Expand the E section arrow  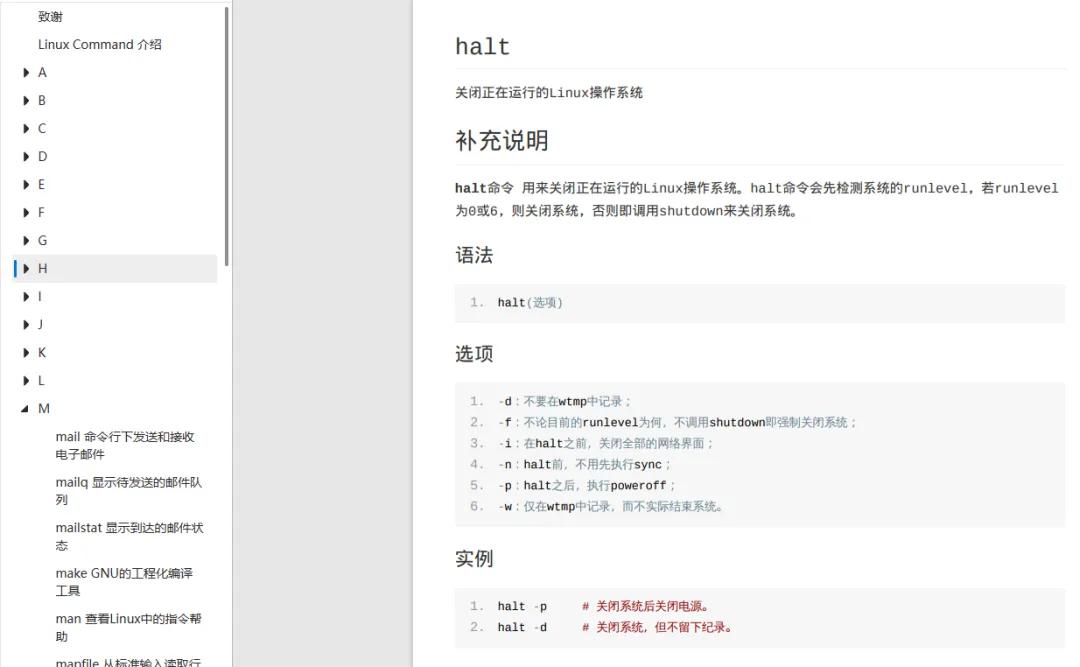tap(25, 185)
